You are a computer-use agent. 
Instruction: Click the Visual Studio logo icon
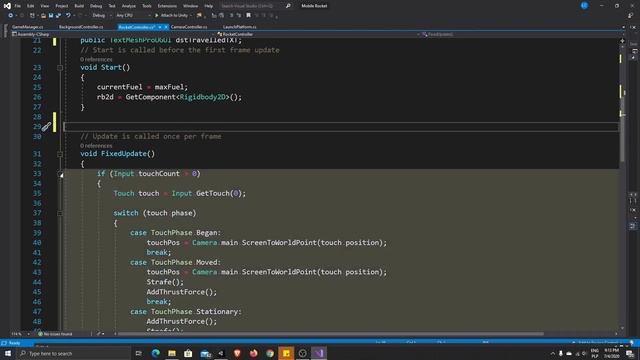(x=7, y=6)
